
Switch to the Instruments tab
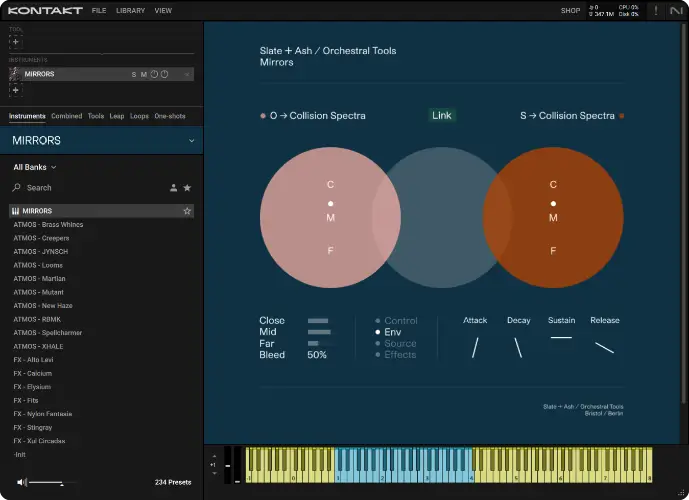[27, 116]
